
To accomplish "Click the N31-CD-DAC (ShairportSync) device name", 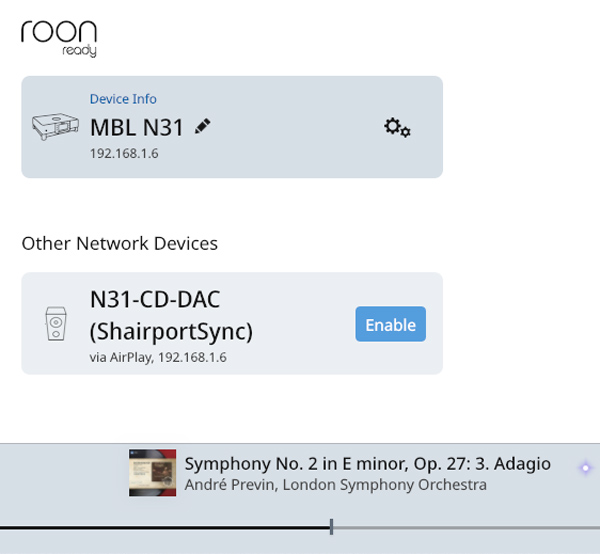I will click(170, 315).
